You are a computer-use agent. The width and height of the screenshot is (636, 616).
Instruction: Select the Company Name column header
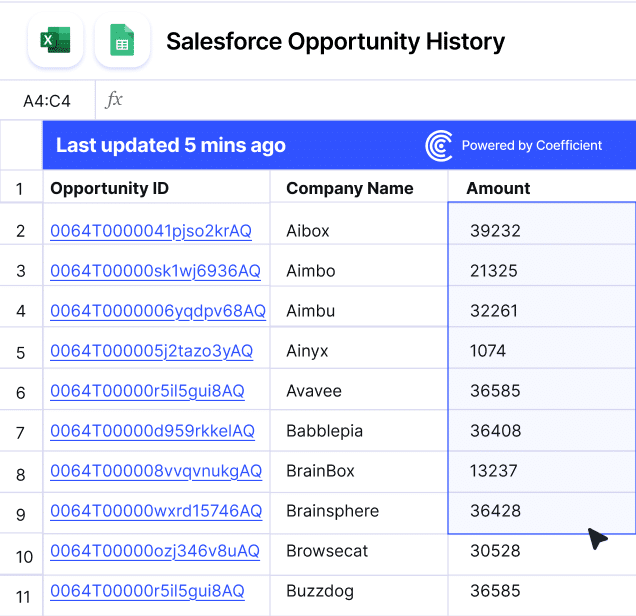pos(359,187)
